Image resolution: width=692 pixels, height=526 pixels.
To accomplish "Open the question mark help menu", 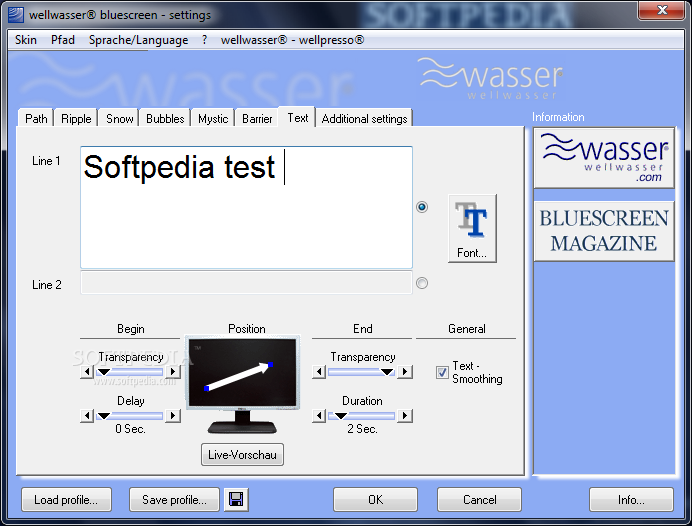I will pyautogui.click(x=204, y=40).
